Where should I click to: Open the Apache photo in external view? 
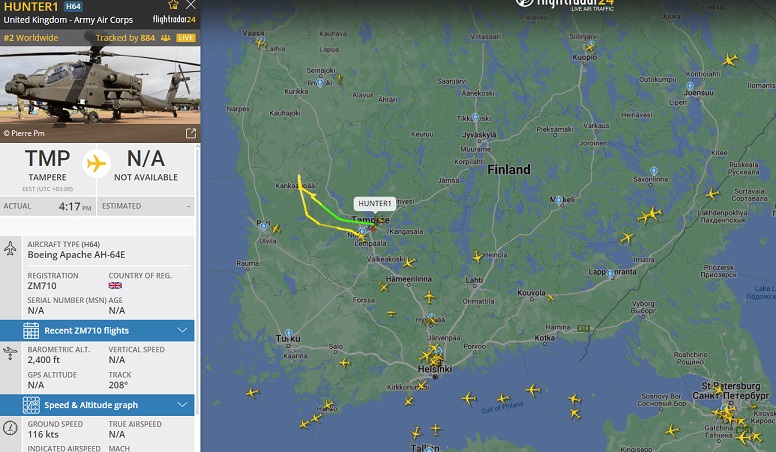(x=191, y=133)
